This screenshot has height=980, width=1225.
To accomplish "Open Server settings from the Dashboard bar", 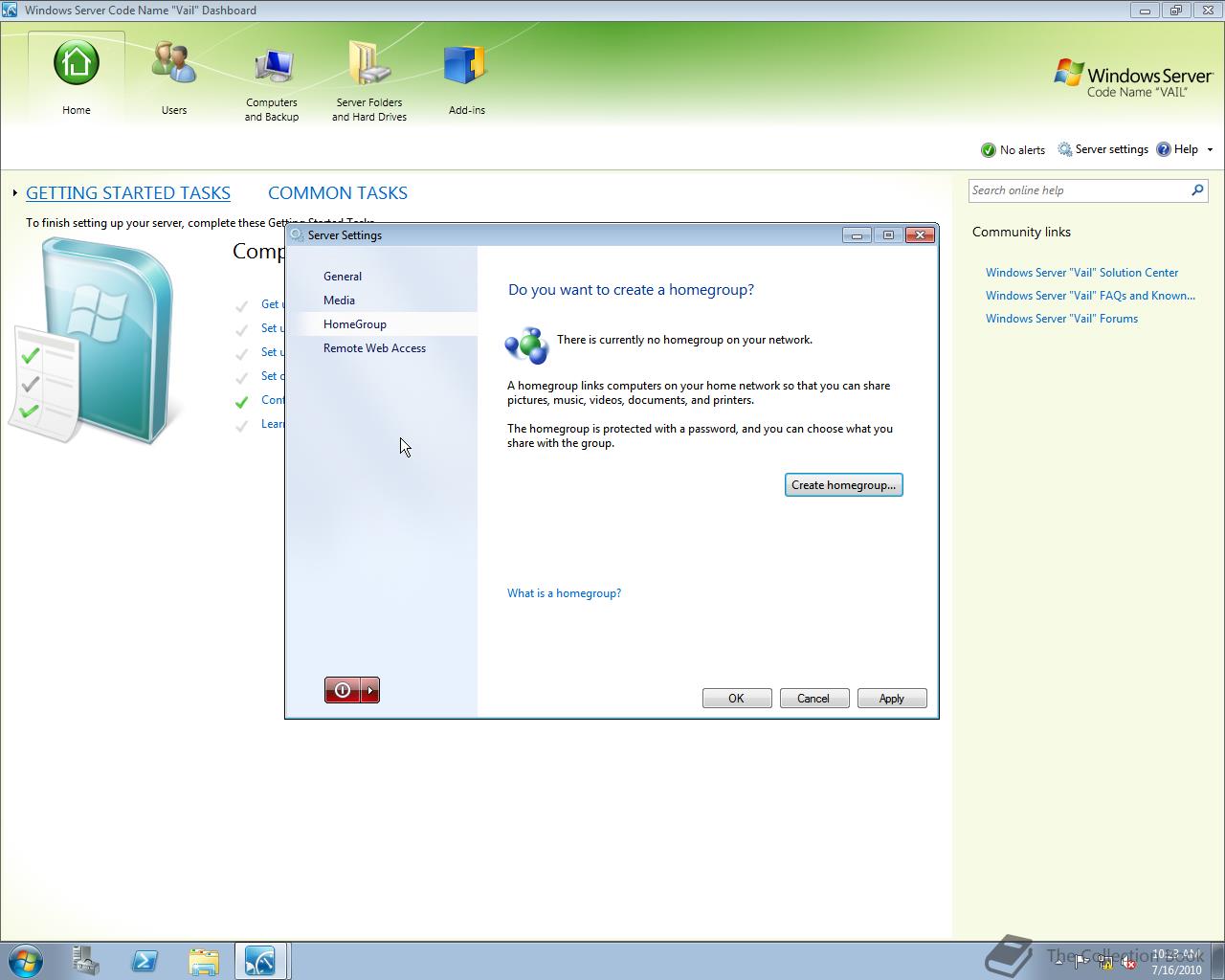I will 1102,149.
